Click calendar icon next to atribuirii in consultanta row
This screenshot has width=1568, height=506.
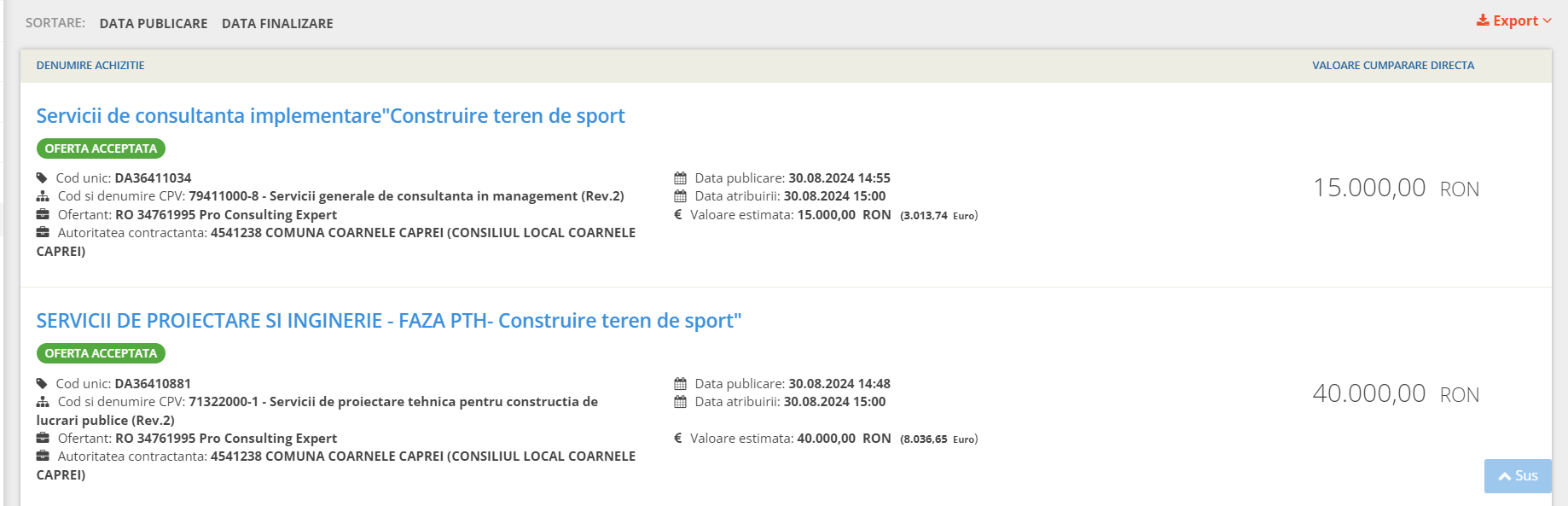(x=680, y=196)
